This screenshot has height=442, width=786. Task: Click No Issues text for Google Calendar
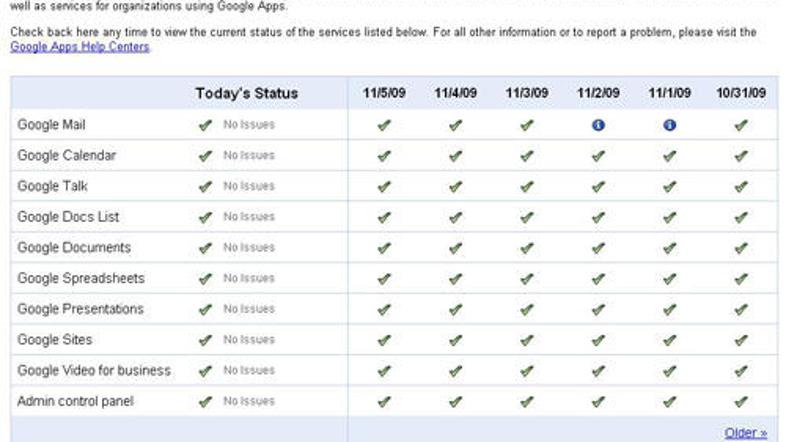(248, 156)
